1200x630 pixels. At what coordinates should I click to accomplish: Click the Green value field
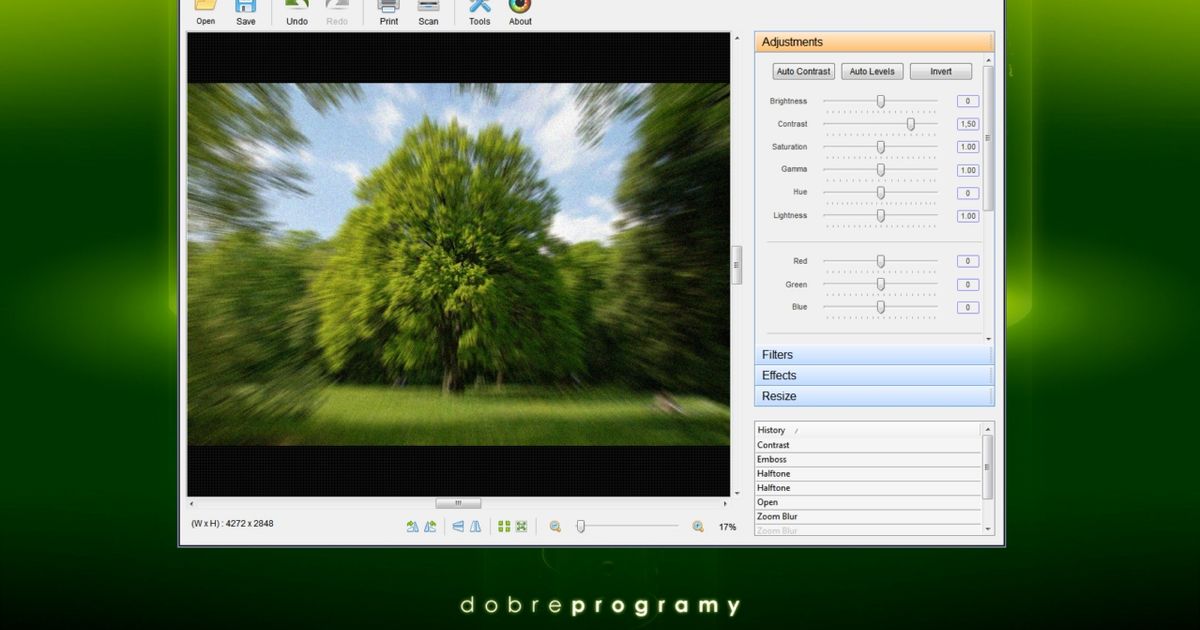point(968,284)
